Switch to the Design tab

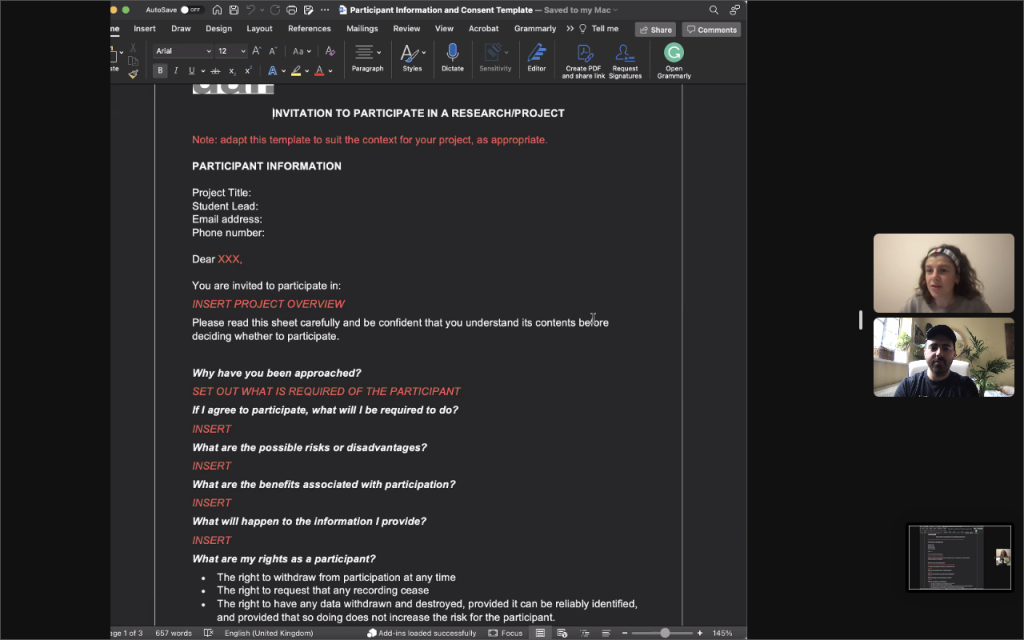pyautogui.click(x=219, y=29)
